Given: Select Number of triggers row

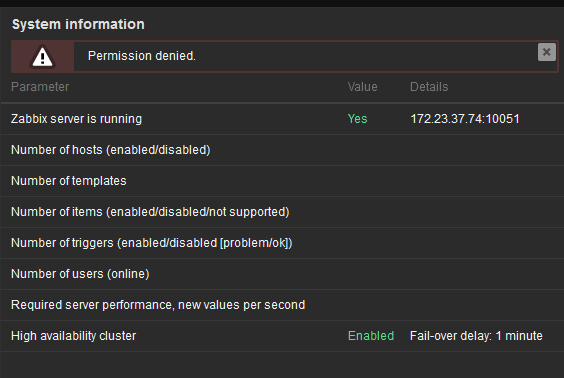Looking at the screenshot, I should click(282, 243).
